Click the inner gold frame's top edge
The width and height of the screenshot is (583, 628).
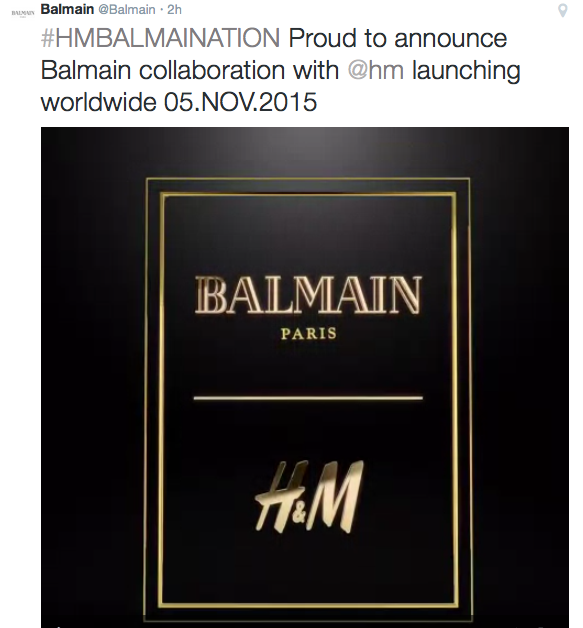[308, 194]
